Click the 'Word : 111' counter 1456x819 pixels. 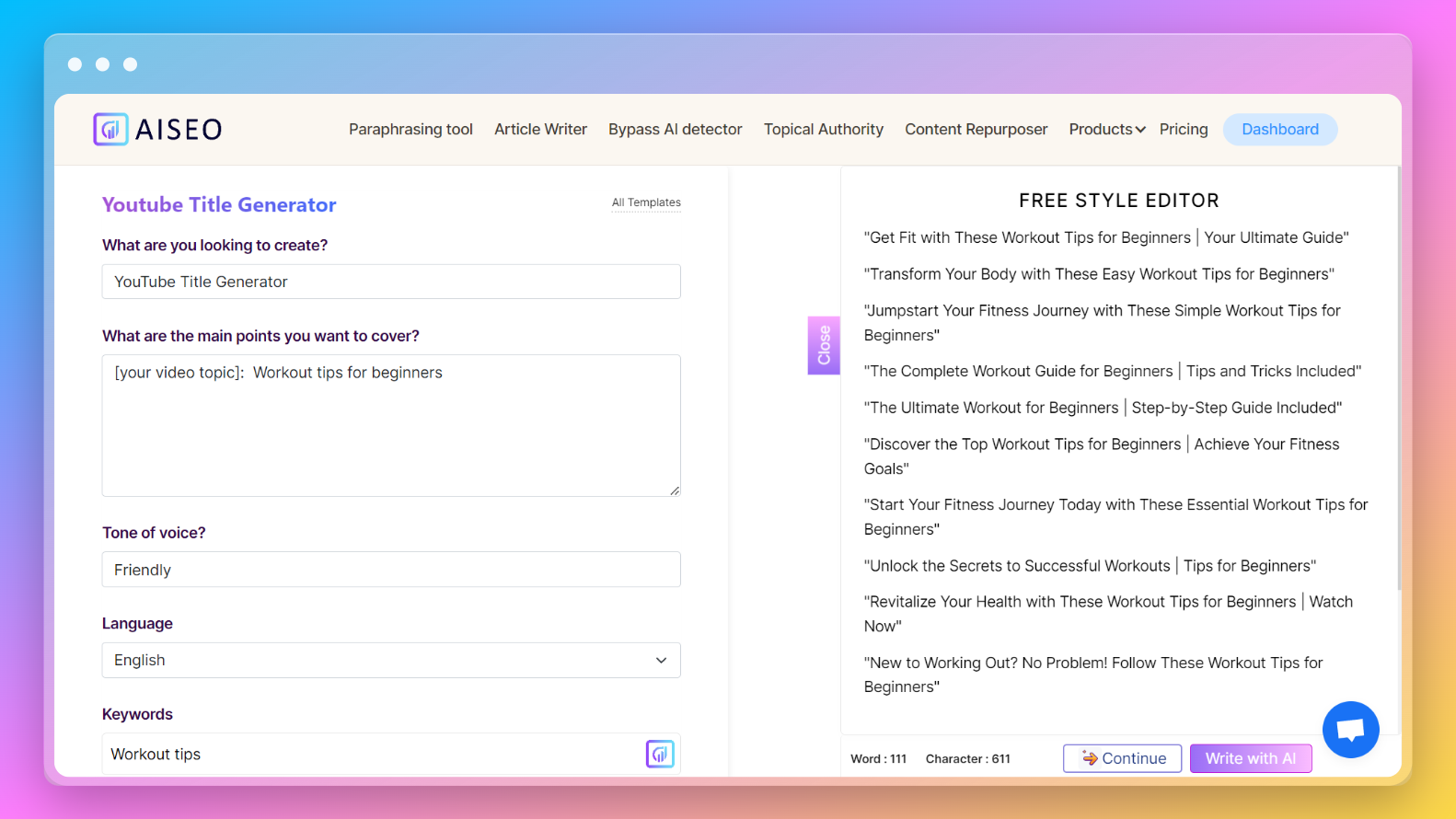tap(878, 759)
